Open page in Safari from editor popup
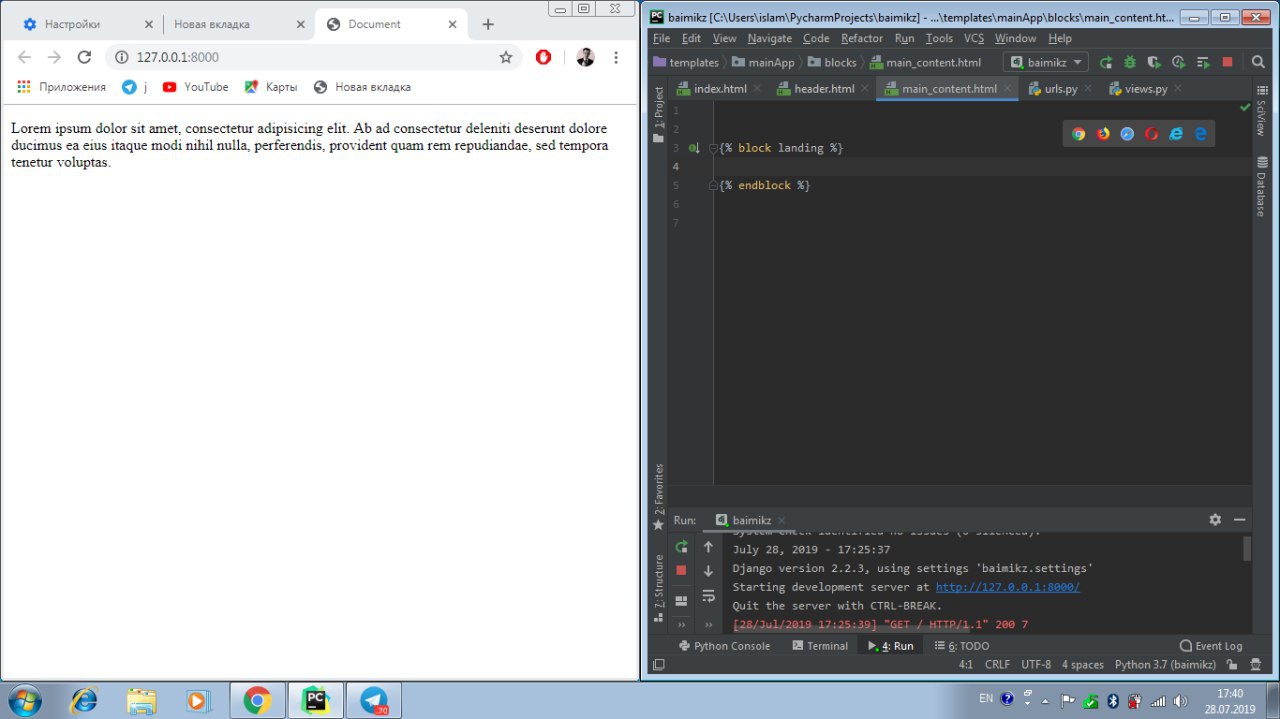This screenshot has height=719, width=1280. coord(1127,134)
